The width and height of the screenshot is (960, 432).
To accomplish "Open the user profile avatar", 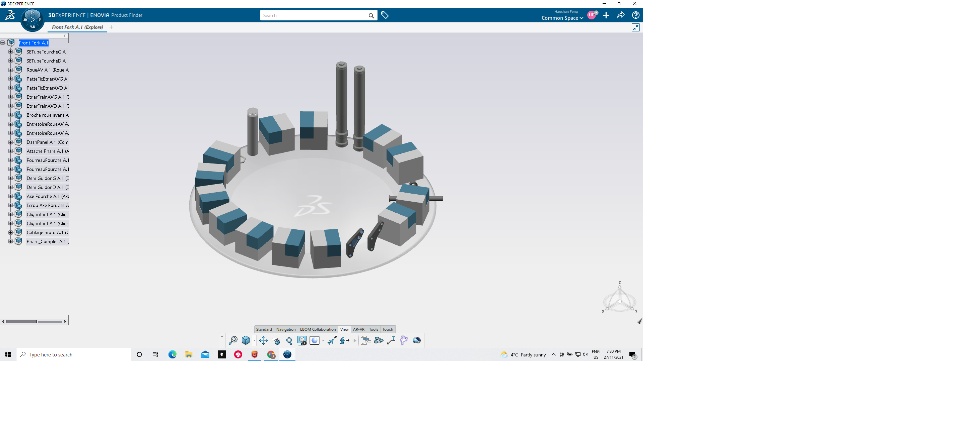I will point(591,15).
